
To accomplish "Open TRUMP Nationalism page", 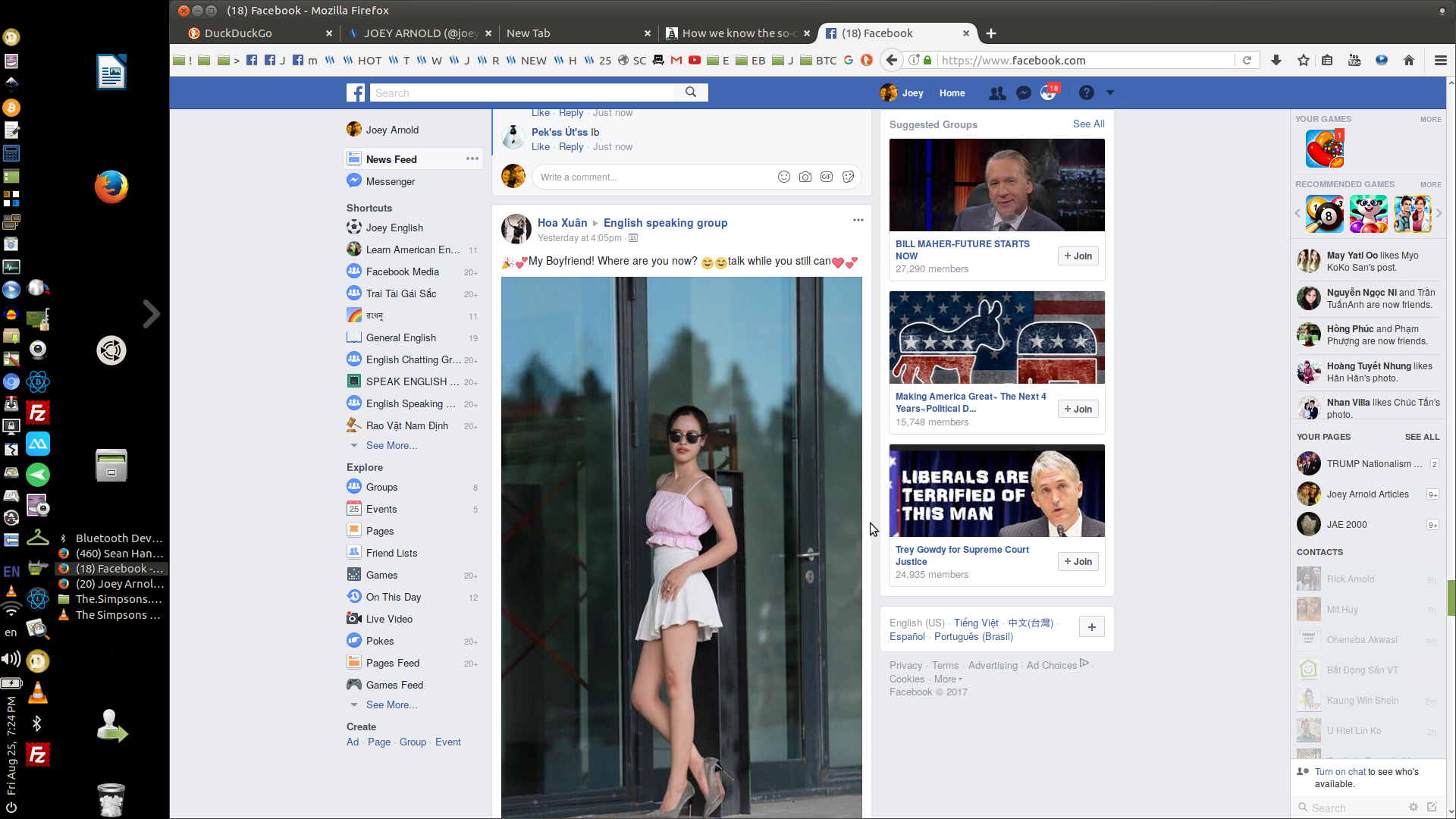I will point(1374,463).
